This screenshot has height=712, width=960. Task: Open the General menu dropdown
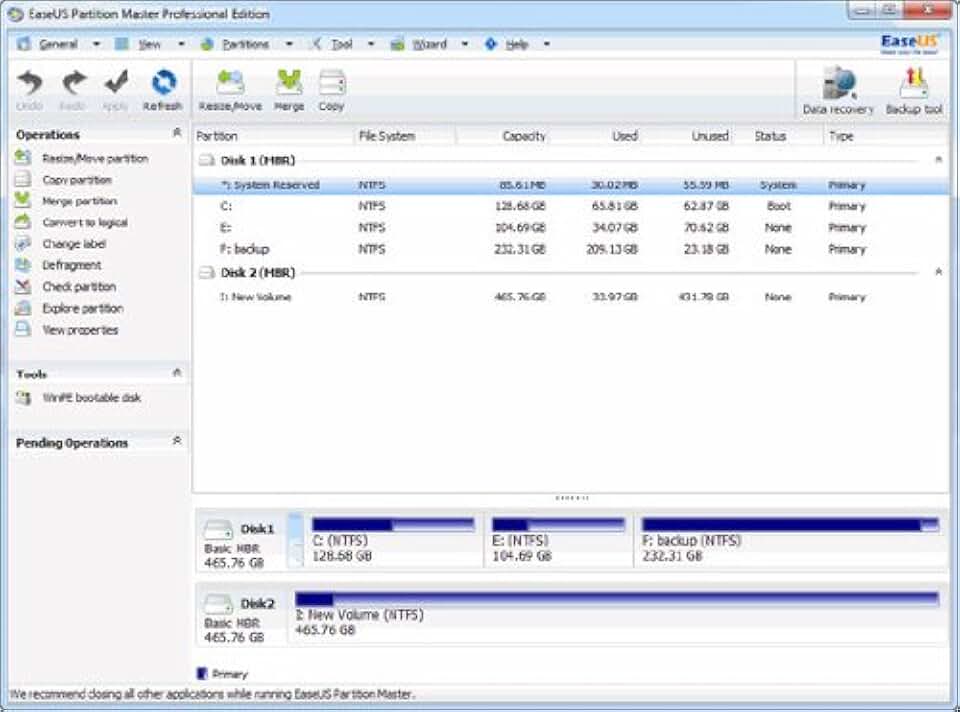[x=58, y=44]
